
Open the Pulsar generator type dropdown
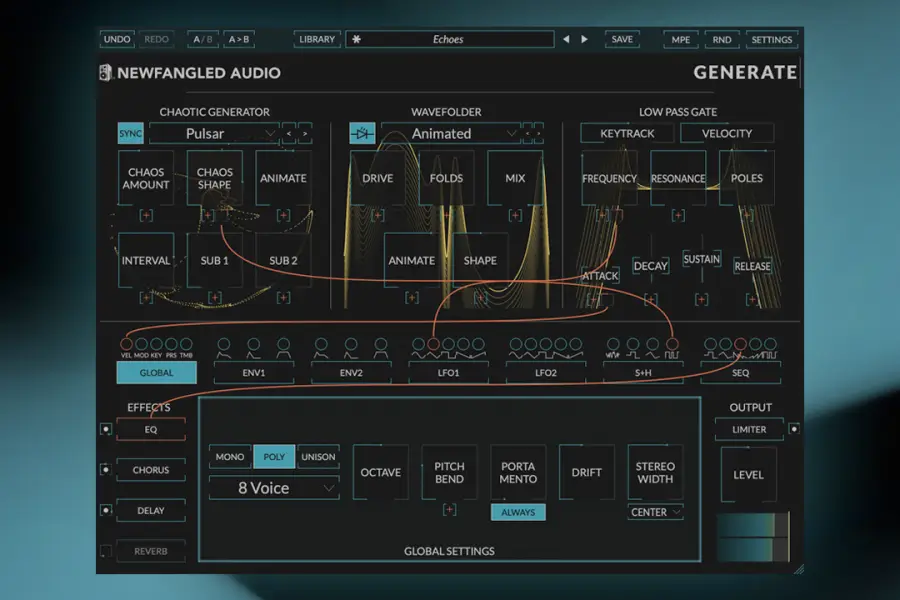pyautogui.click(x=214, y=134)
